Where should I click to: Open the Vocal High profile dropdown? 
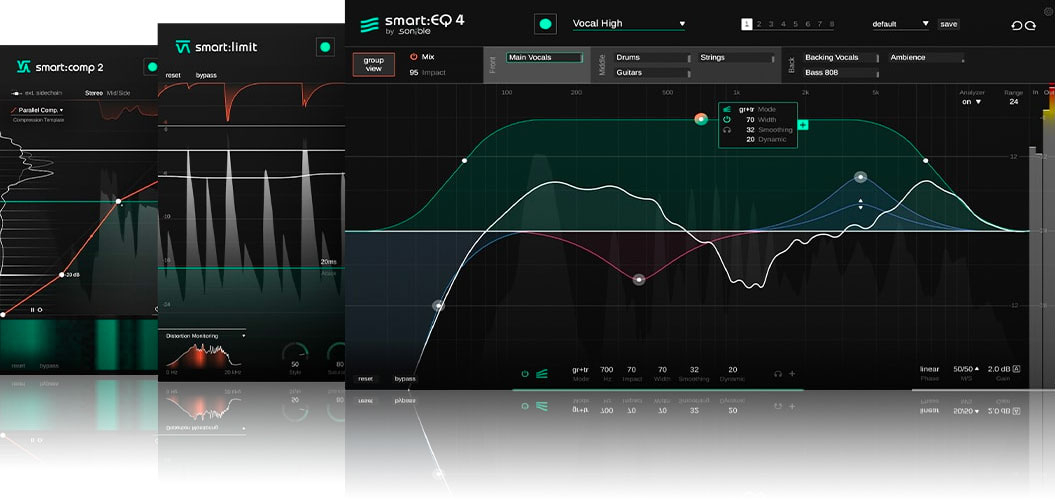point(628,24)
